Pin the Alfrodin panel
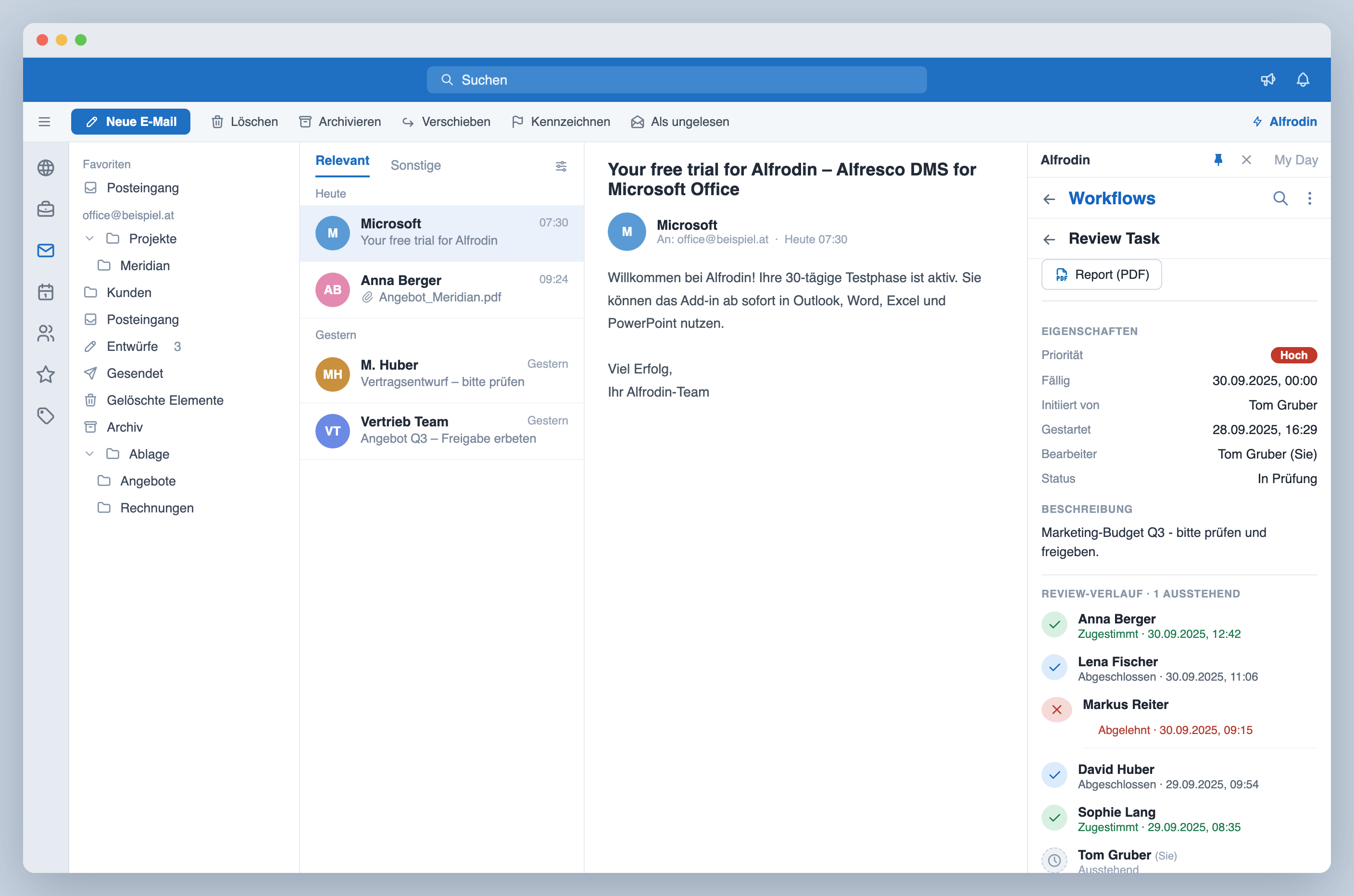The width and height of the screenshot is (1354, 896). [x=1218, y=160]
